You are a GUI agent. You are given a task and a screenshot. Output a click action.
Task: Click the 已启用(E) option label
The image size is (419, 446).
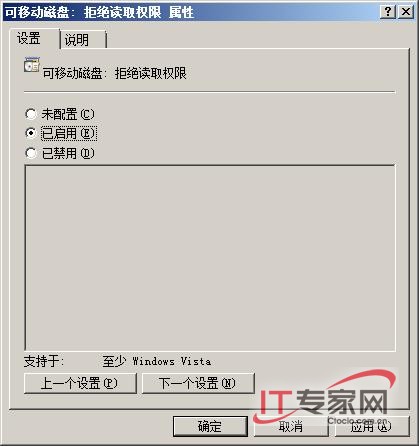tap(69, 133)
